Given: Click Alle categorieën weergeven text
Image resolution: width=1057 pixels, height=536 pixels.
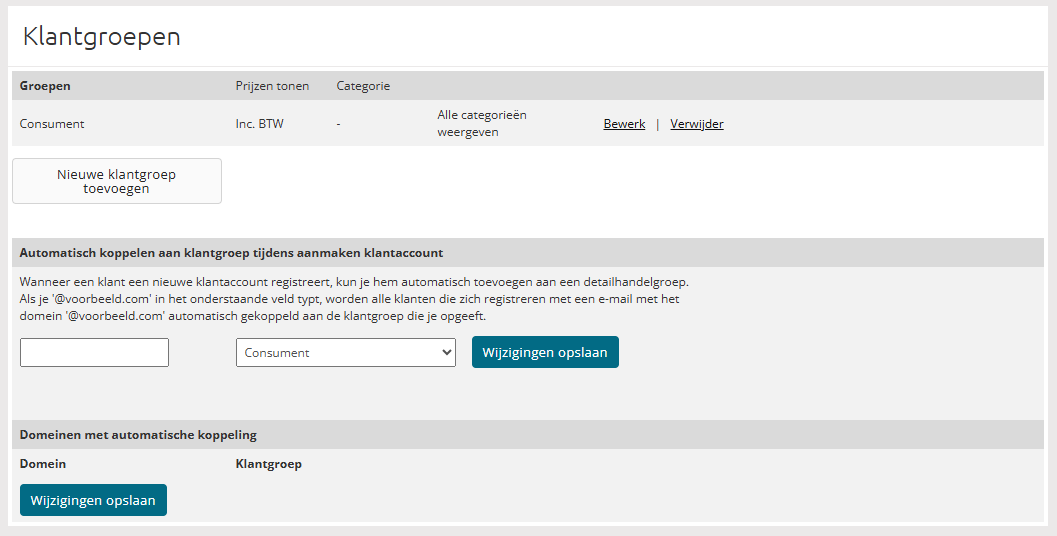Looking at the screenshot, I should 482,123.
